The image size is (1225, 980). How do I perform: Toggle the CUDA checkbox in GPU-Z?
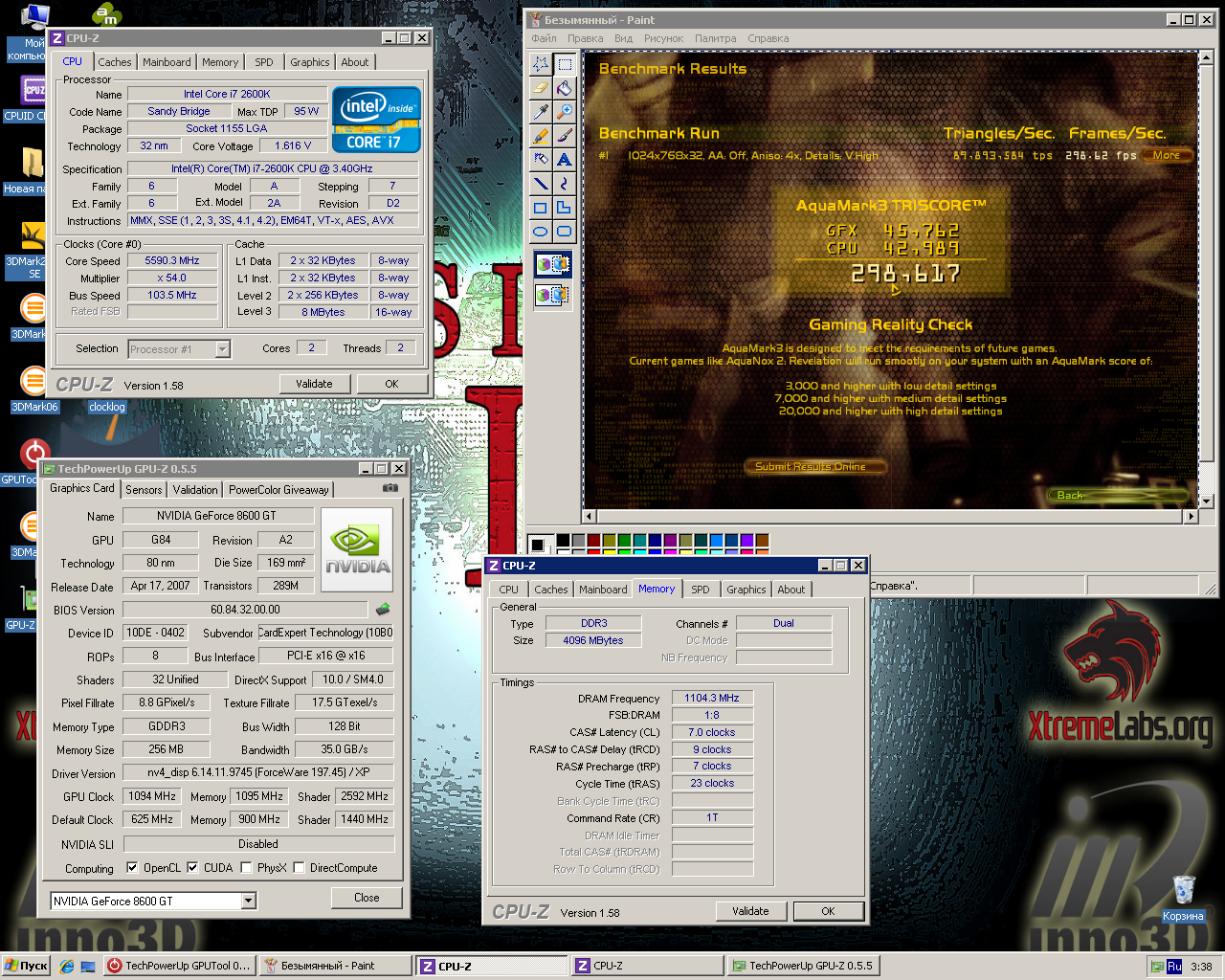coord(192,868)
